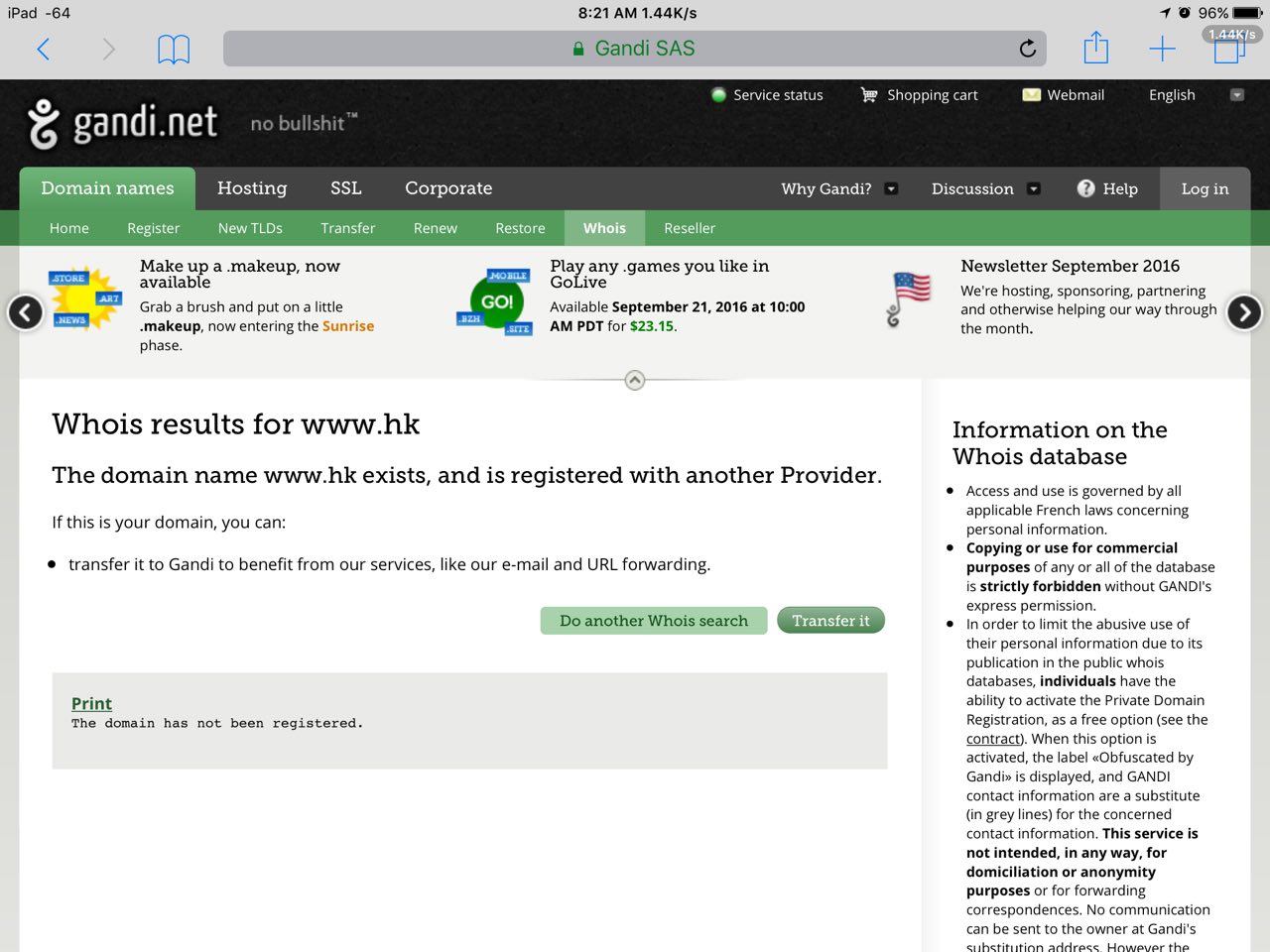The height and width of the screenshot is (952, 1270).
Task: Go to the Reseller submenu item
Action: pos(690,228)
